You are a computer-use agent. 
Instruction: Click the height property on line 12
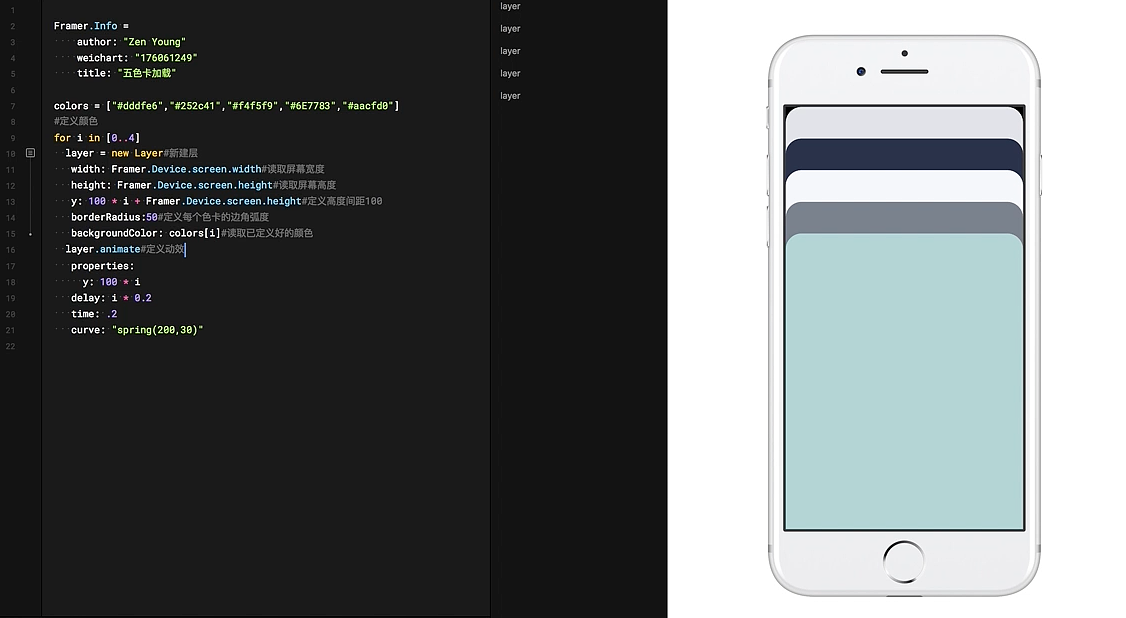click(91, 185)
